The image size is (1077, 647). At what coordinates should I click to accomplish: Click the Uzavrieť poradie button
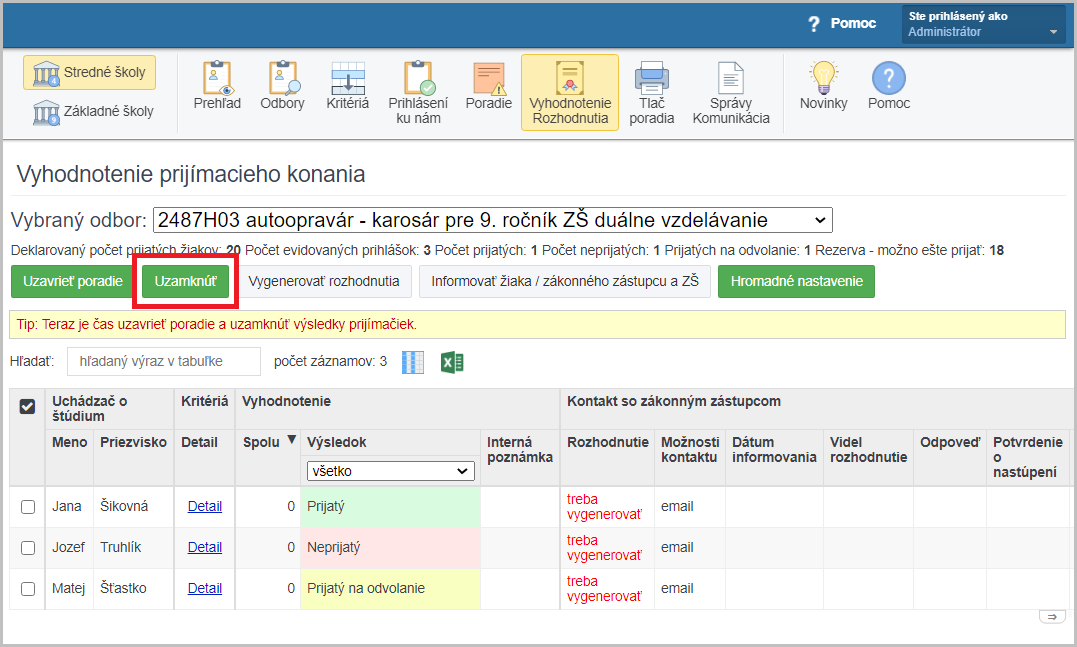point(73,282)
